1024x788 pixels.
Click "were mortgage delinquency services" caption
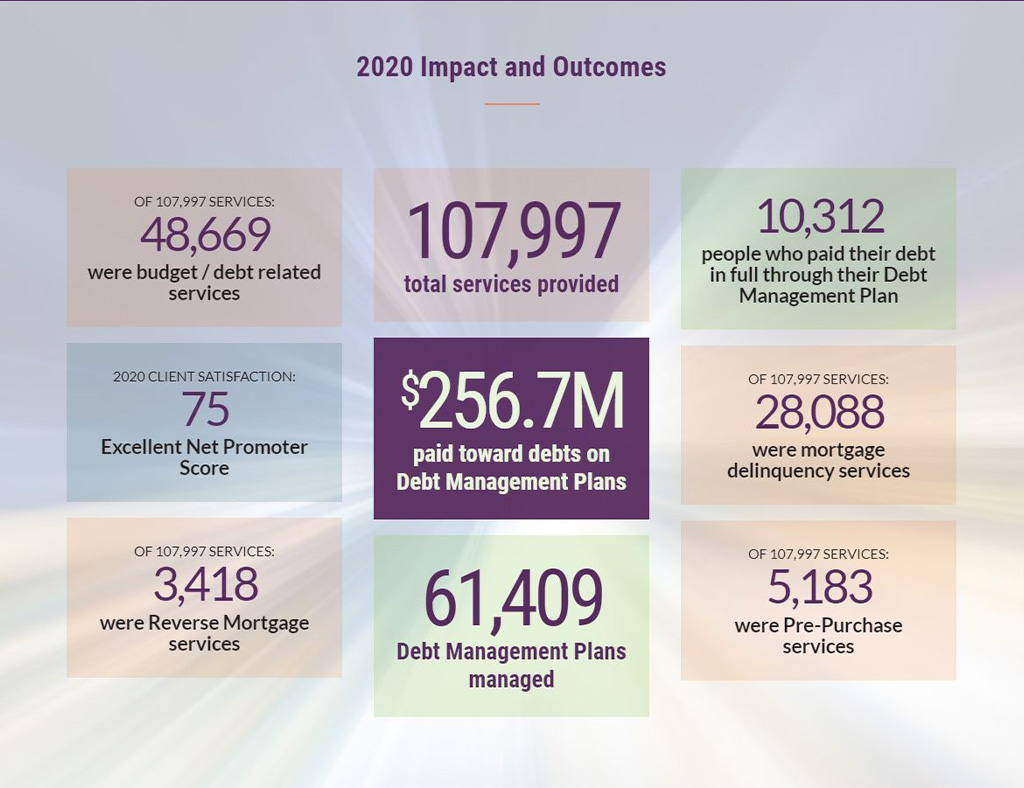tap(818, 460)
